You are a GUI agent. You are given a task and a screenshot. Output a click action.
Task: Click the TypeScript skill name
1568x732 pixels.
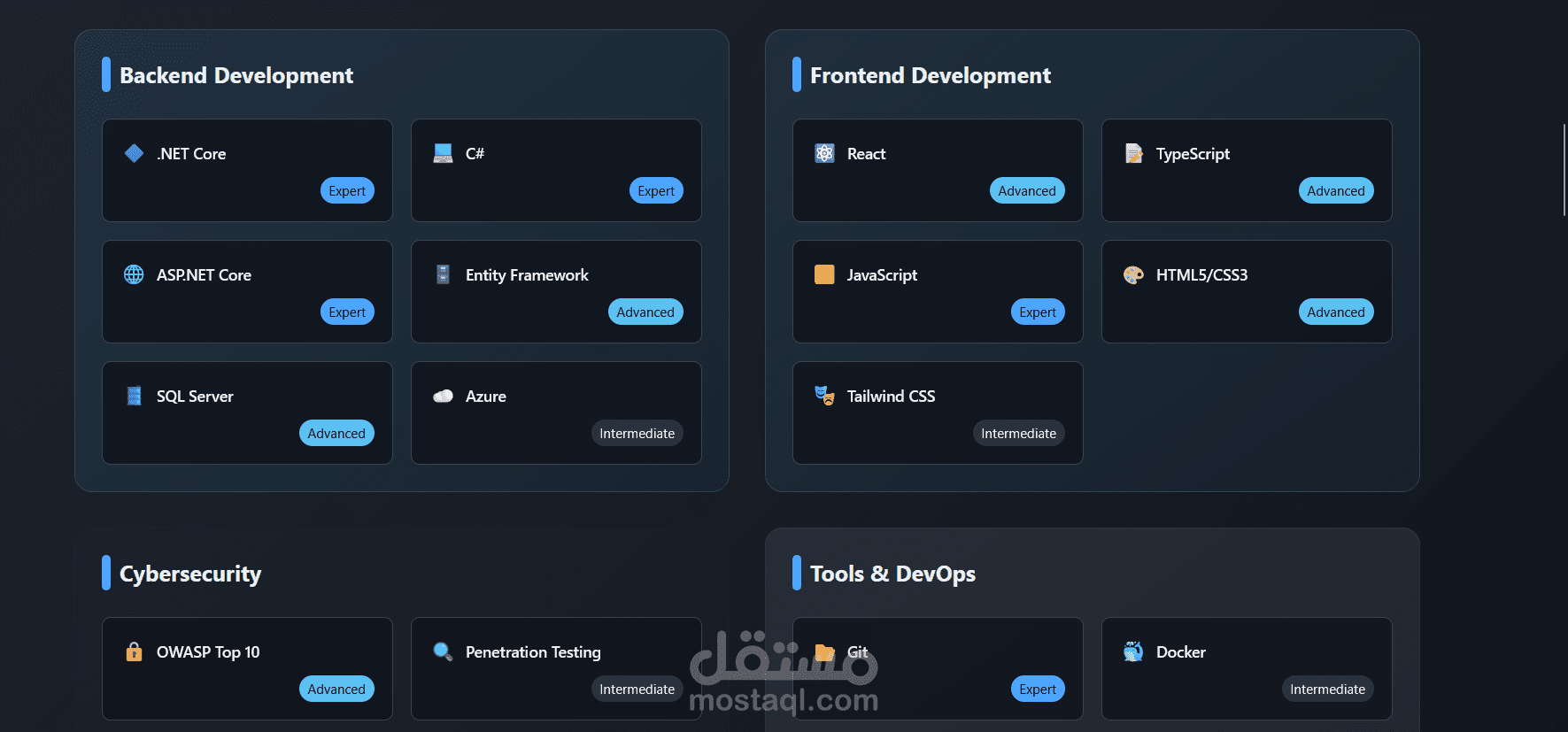tap(1193, 153)
